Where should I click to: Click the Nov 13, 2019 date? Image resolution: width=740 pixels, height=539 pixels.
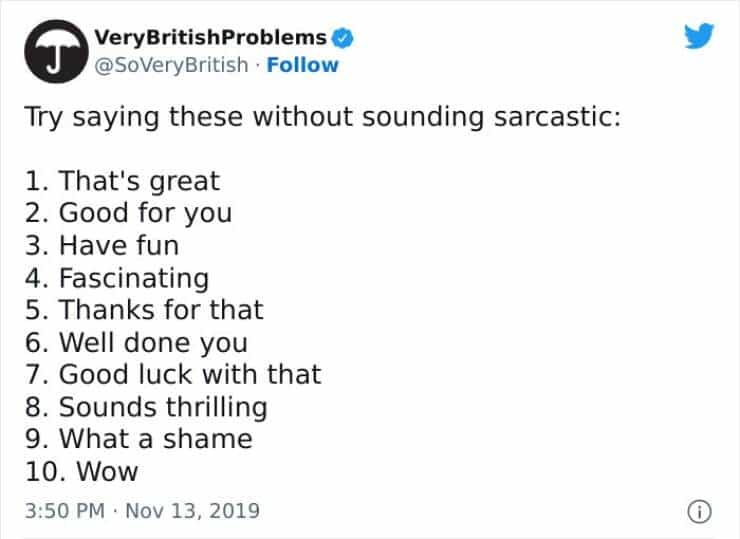tap(194, 510)
